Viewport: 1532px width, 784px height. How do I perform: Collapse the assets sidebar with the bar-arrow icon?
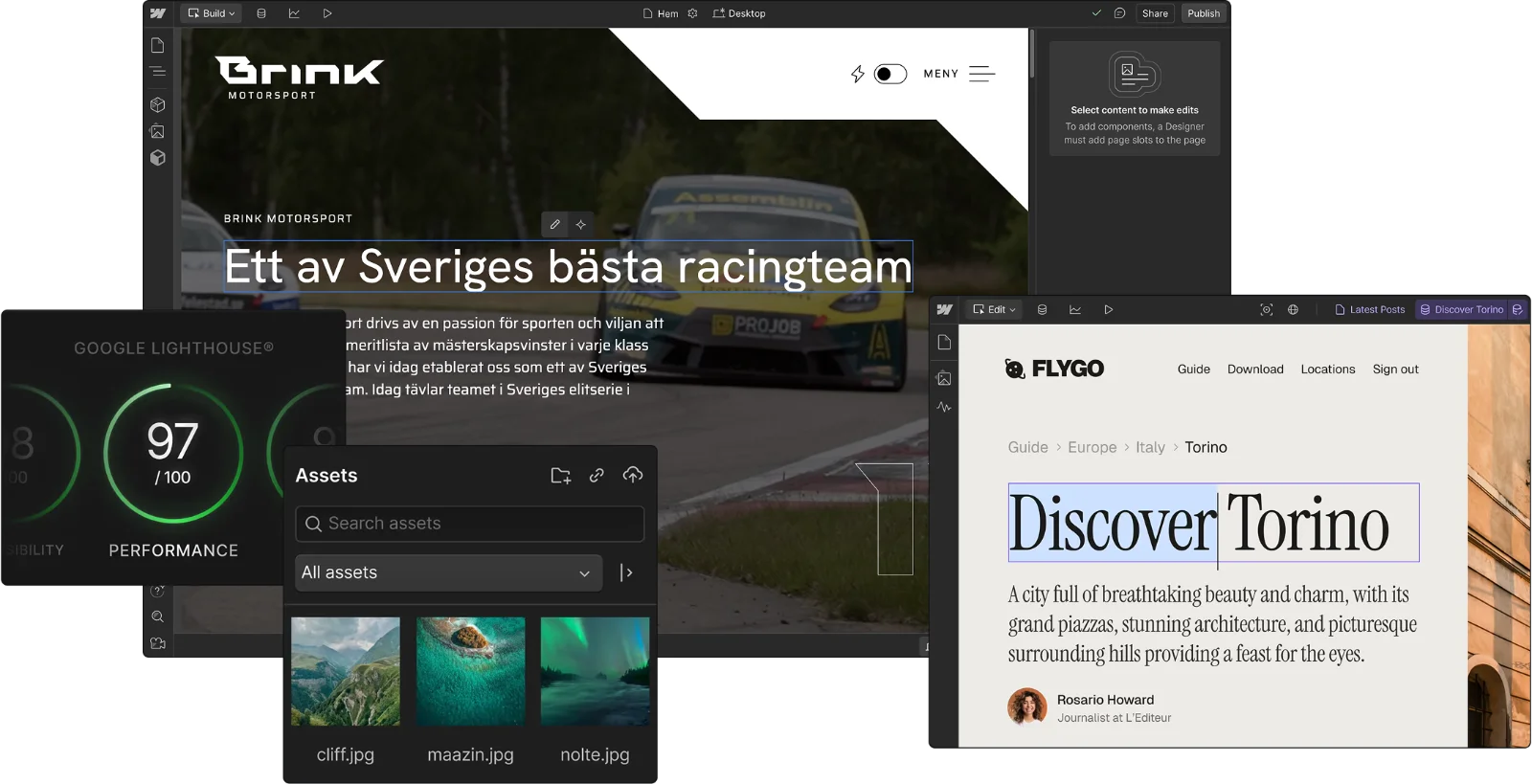point(626,572)
